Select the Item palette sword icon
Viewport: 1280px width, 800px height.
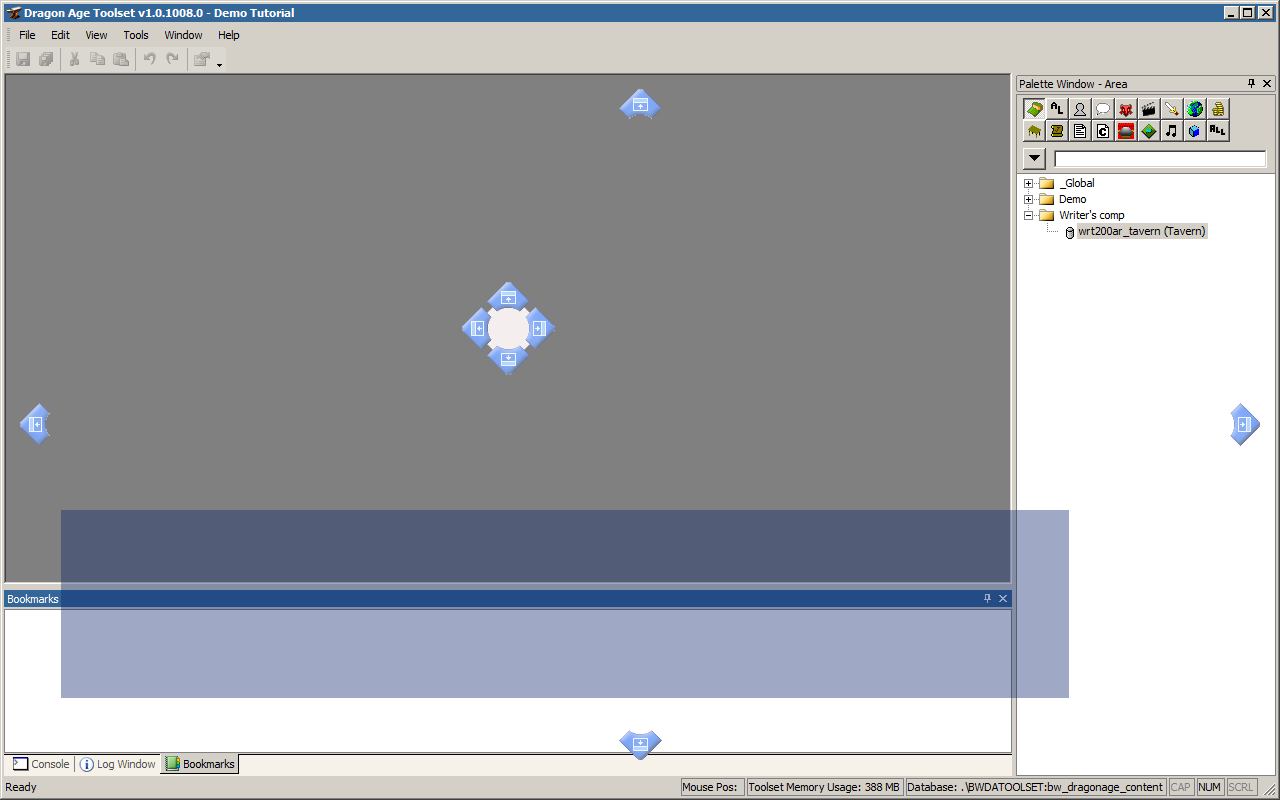[x=1172, y=109]
